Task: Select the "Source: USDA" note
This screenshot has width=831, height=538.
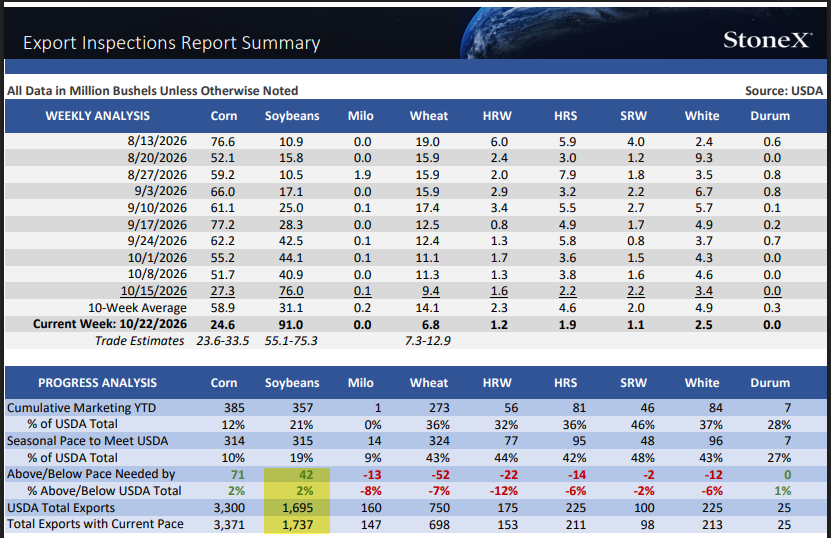Action: click(x=784, y=91)
